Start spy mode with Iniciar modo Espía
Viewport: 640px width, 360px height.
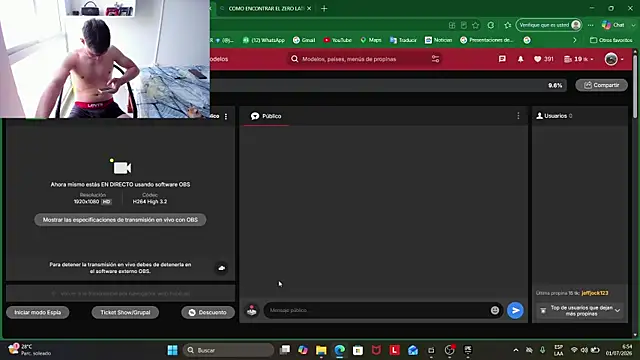(x=38, y=312)
